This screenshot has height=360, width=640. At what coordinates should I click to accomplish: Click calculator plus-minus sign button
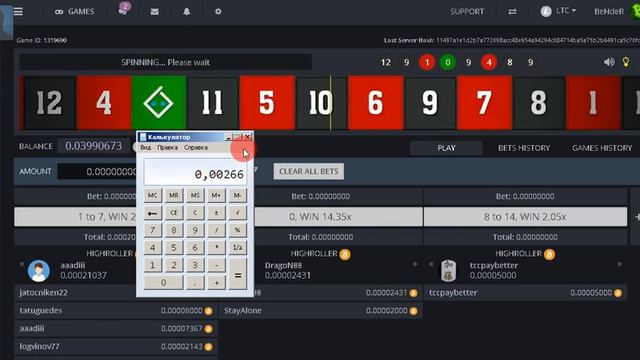[x=216, y=213]
